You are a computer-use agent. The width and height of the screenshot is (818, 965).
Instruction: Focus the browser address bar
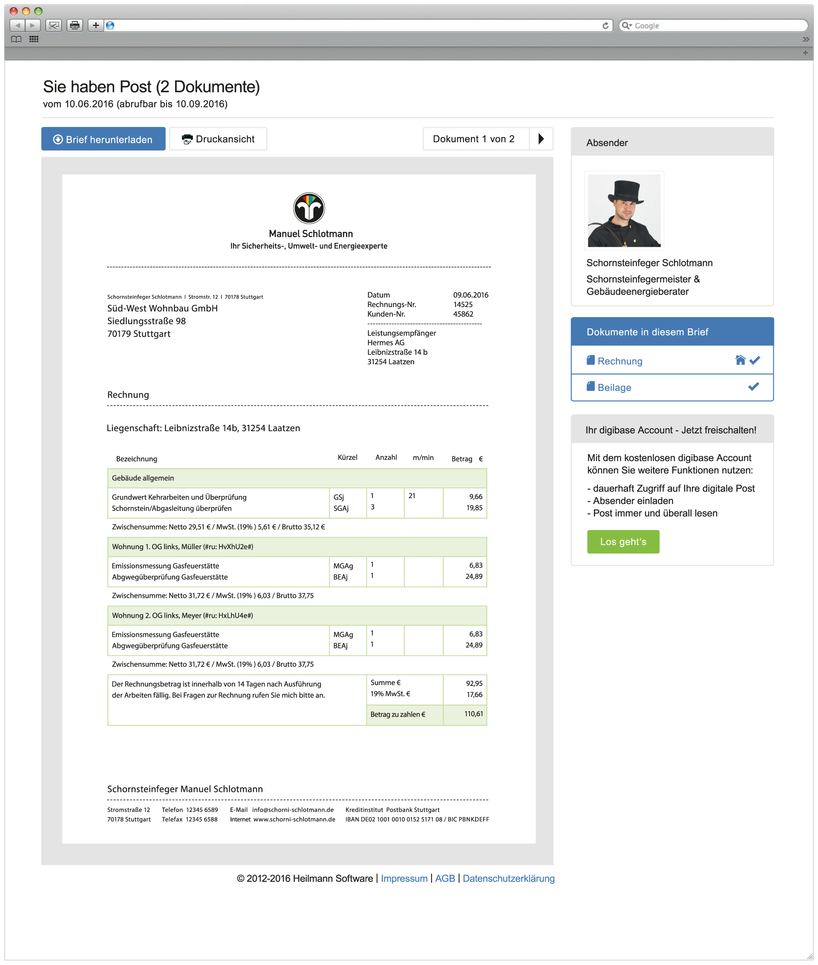(357, 25)
